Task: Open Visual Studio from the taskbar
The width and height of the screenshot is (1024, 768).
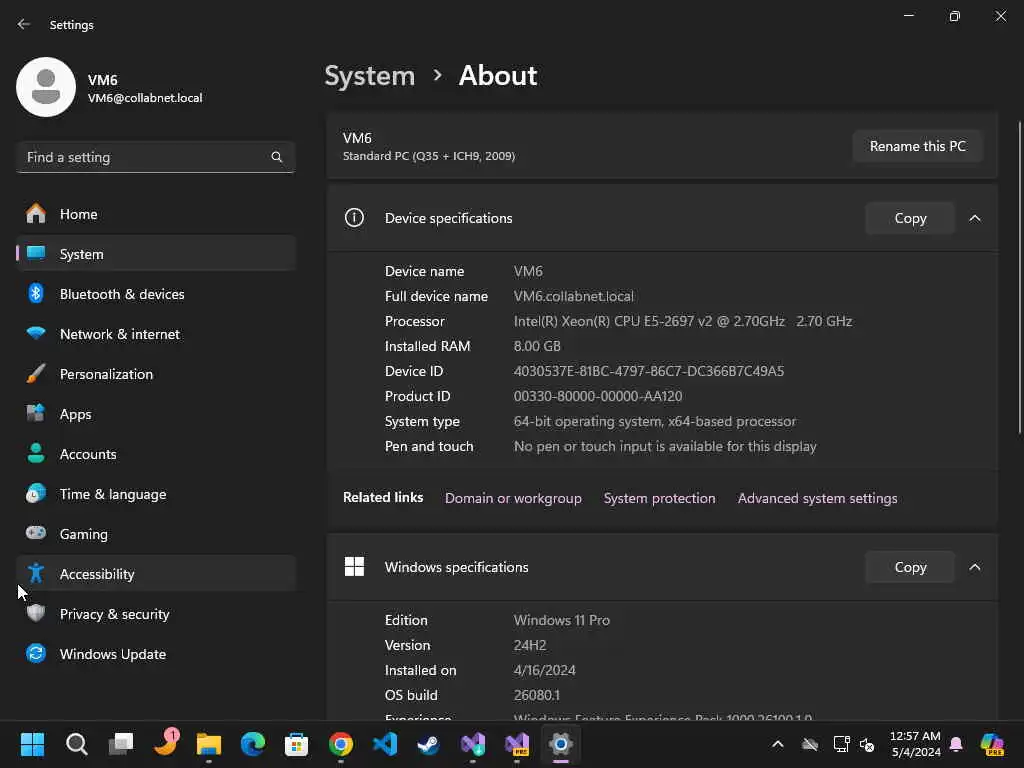Action: (473, 744)
